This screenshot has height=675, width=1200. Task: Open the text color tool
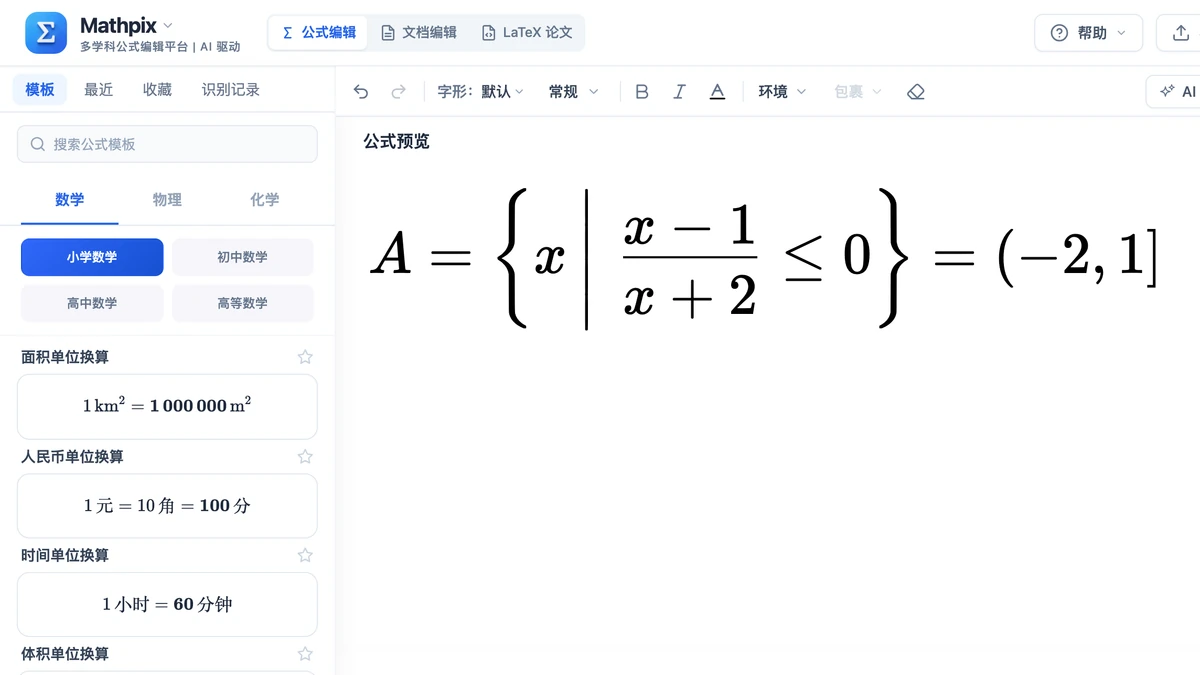[x=717, y=92]
